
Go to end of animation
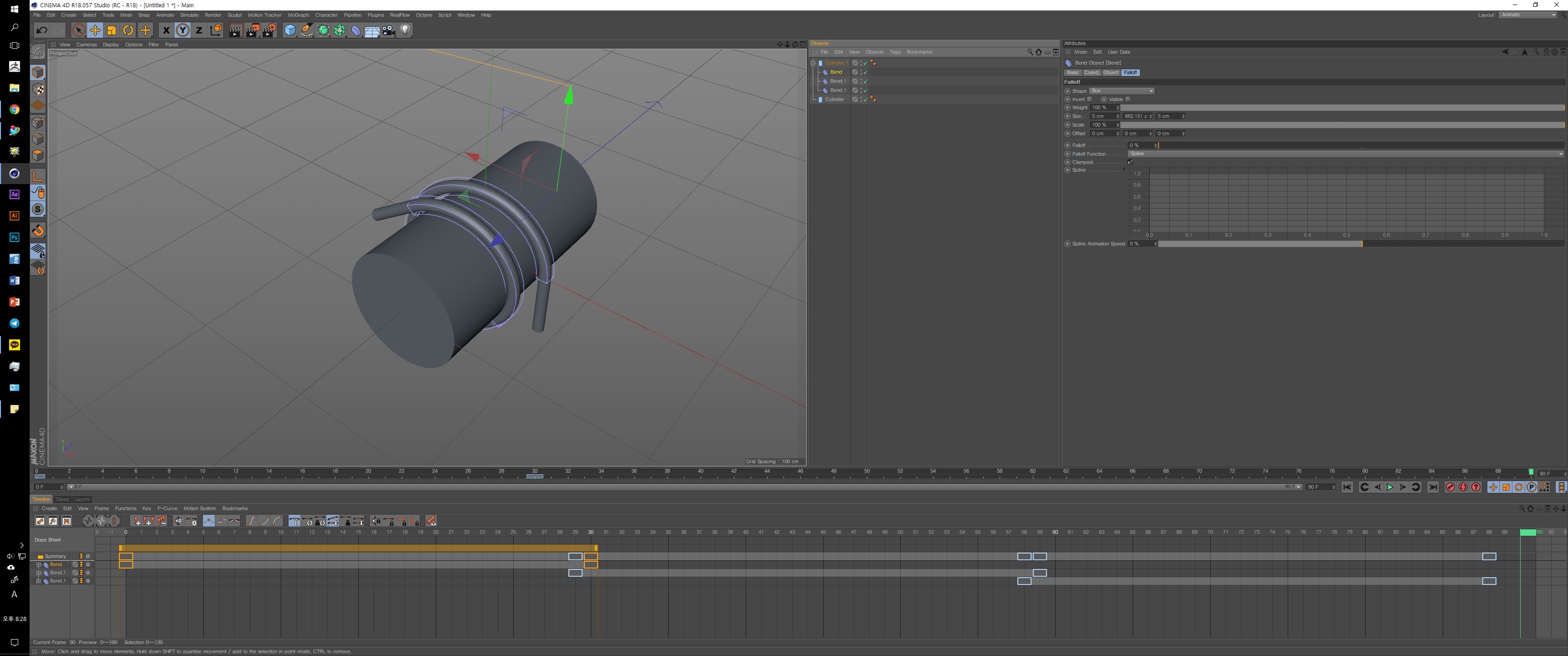(x=1433, y=487)
